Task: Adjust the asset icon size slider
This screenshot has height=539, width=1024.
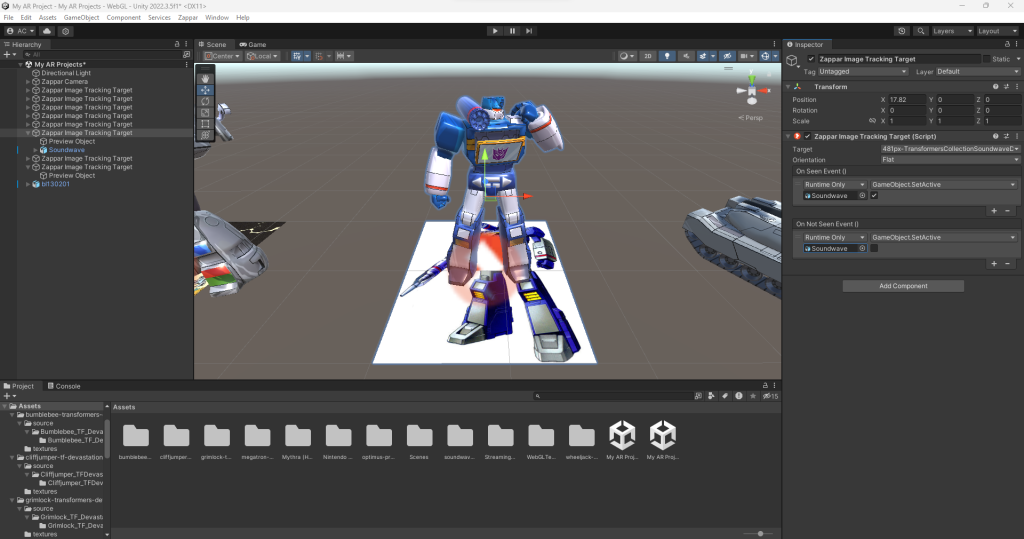Action: [x=761, y=534]
